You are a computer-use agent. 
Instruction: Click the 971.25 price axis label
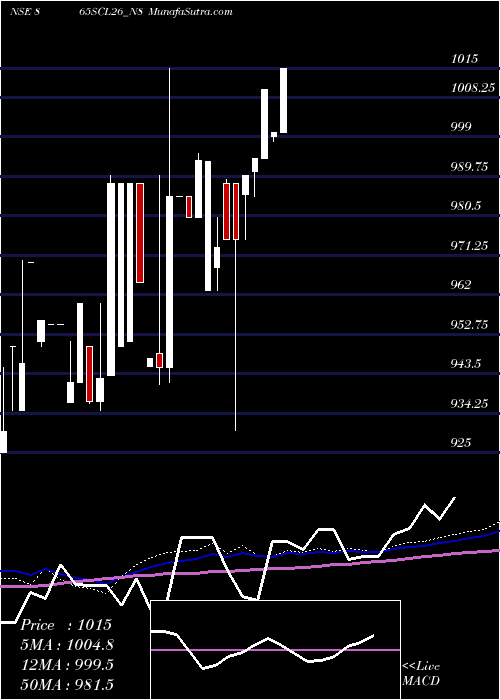click(x=470, y=246)
